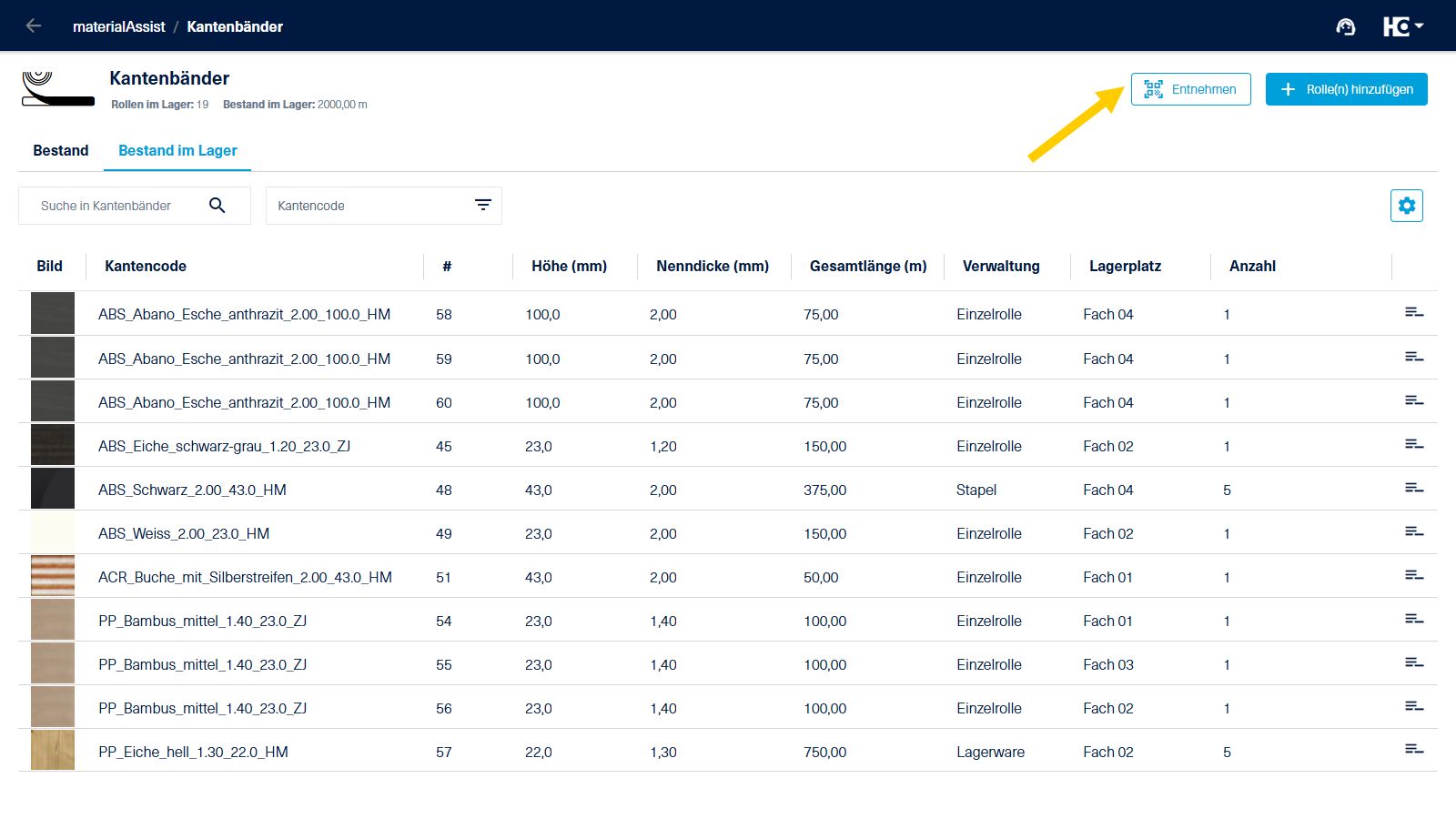
Task: Select the Bestand im Lager tab
Action: [x=177, y=151]
